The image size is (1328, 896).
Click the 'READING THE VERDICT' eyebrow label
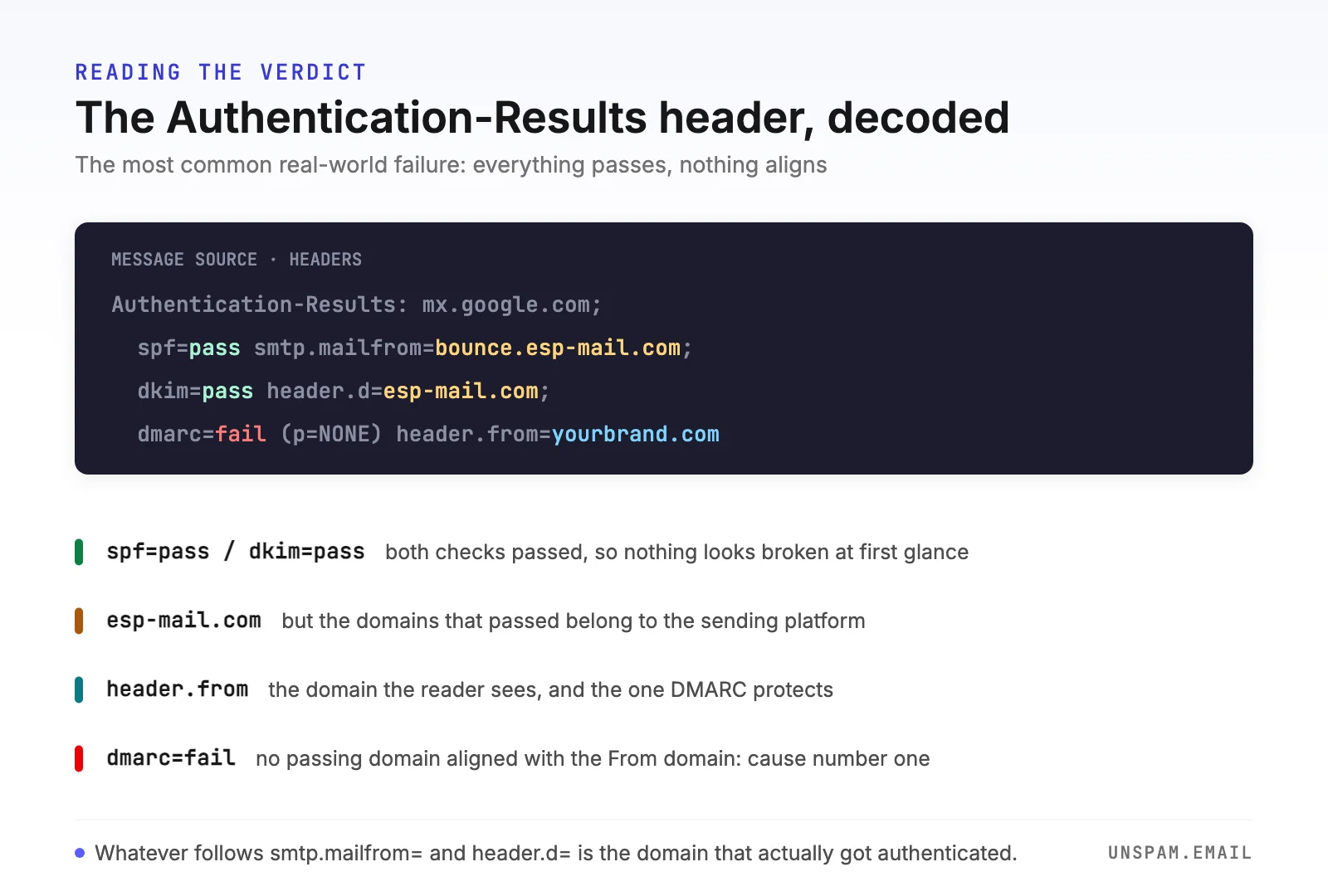pyautogui.click(x=220, y=72)
